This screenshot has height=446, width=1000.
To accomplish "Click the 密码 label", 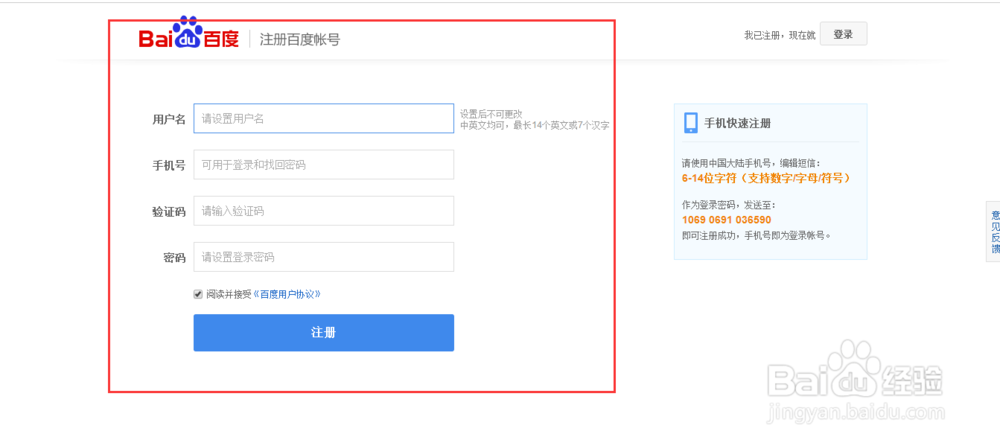I will pos(174,258).
